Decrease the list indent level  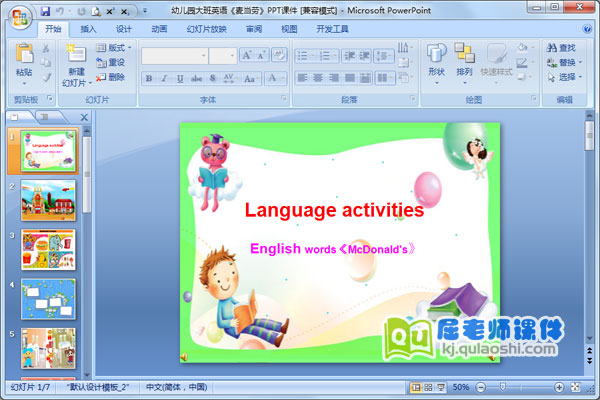(x=349, y=56)
